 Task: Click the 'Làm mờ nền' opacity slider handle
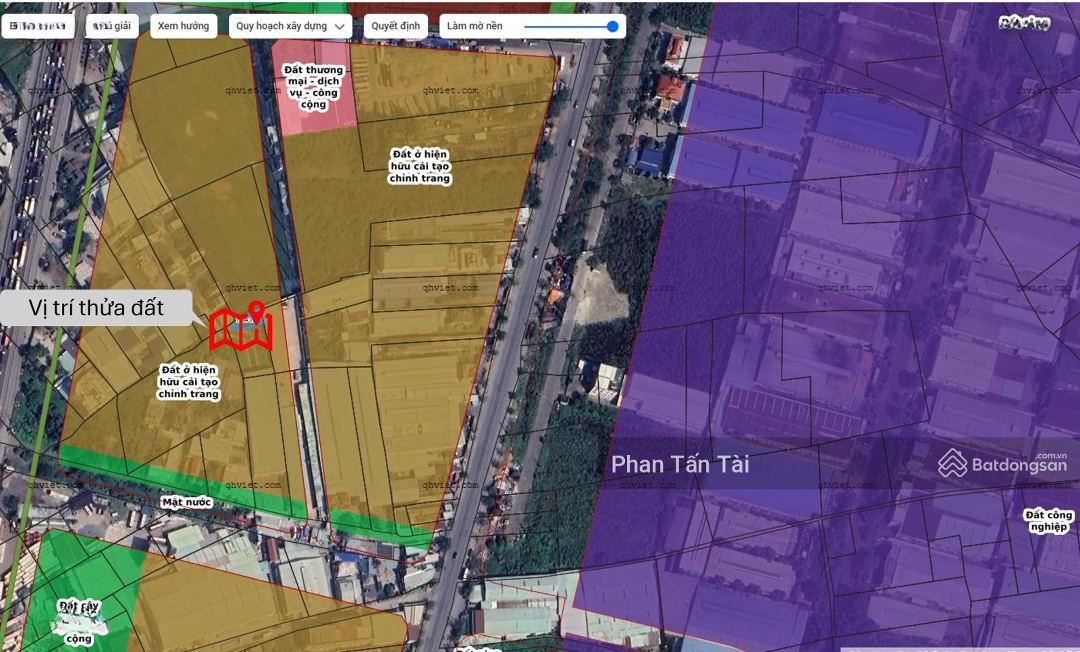(x=612, y=26)
